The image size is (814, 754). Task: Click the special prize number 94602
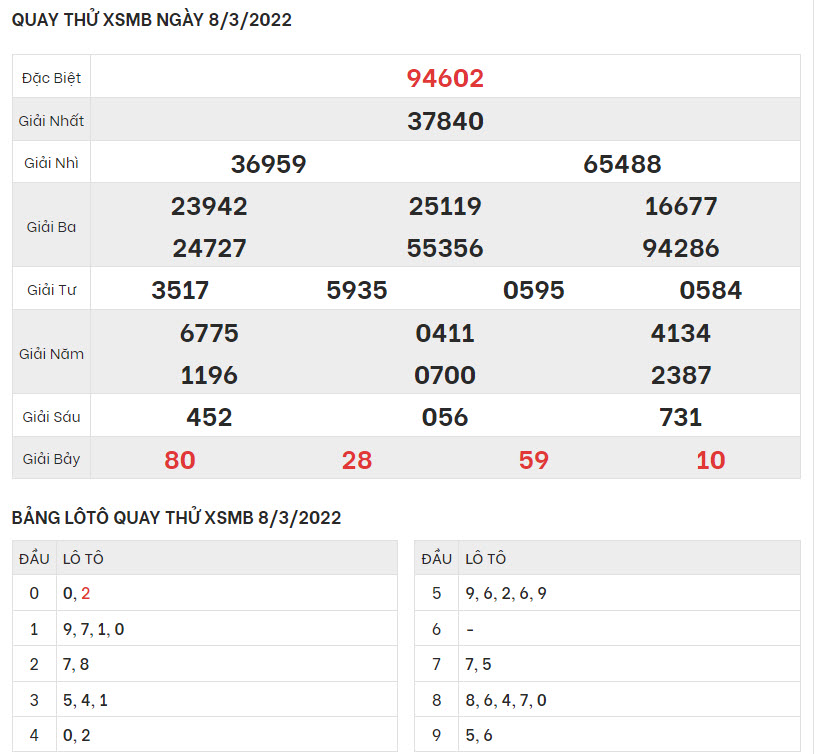(445, 78)
